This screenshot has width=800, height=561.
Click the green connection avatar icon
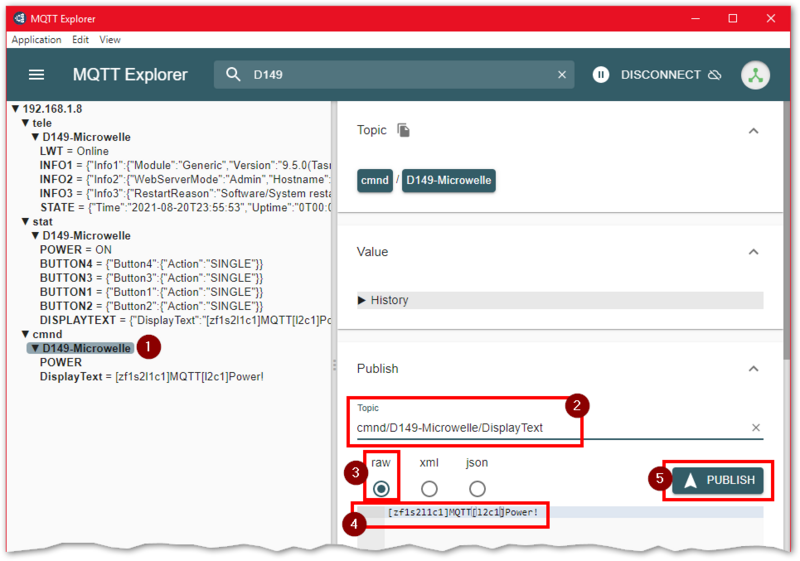click(x=755, y=75)
